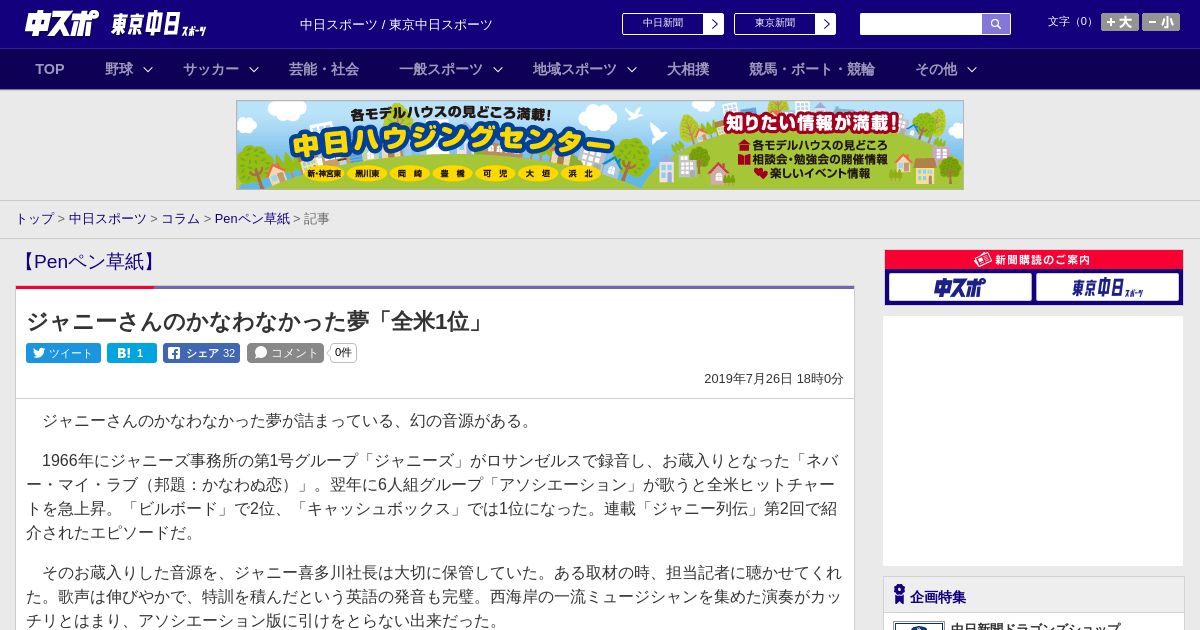The image size is (1200, 630).
Task: Share article via Twitter ツイート button
Action: tap(63, 353)
